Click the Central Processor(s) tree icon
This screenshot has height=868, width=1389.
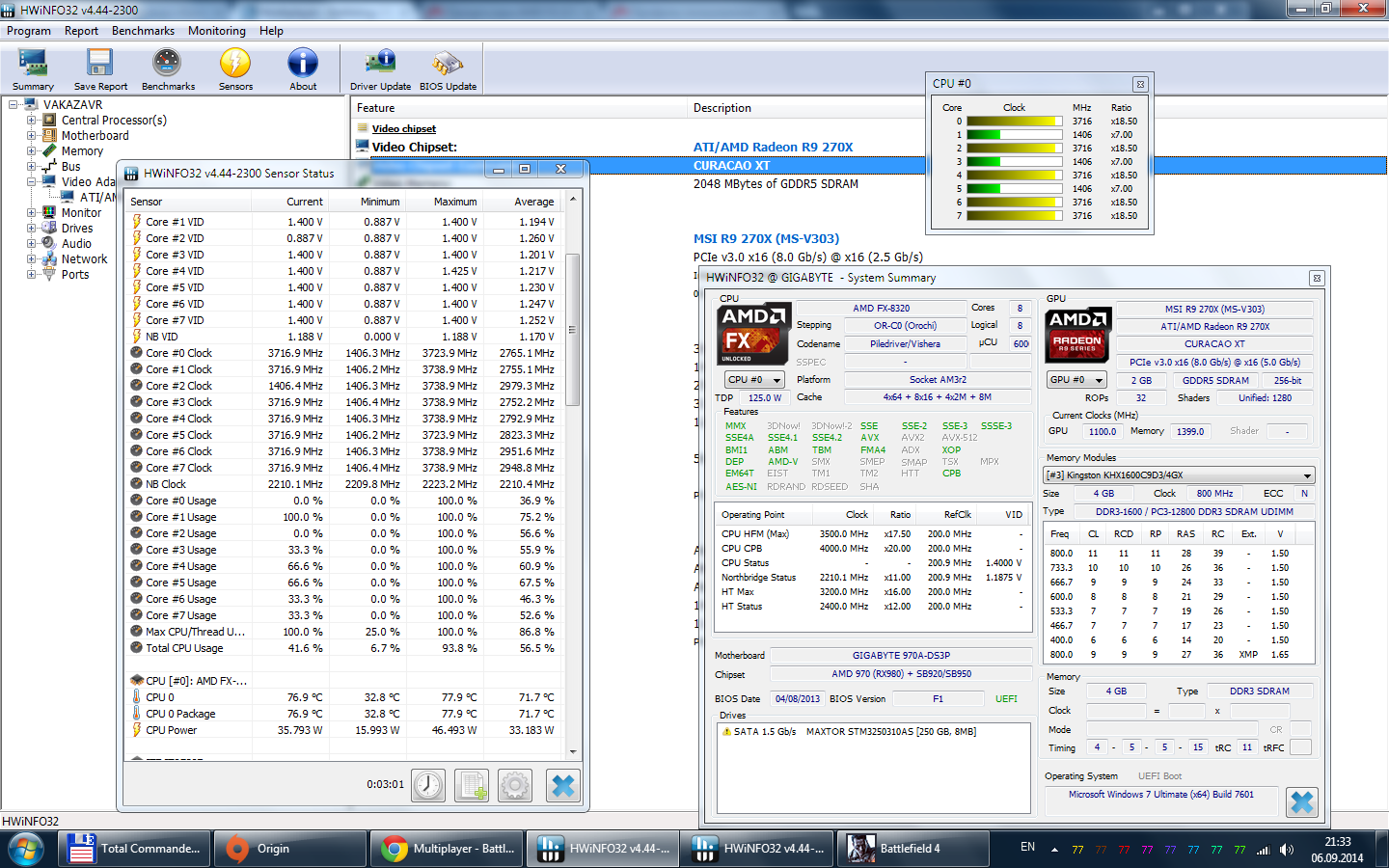pyautogui.click(x=50, y=121)
